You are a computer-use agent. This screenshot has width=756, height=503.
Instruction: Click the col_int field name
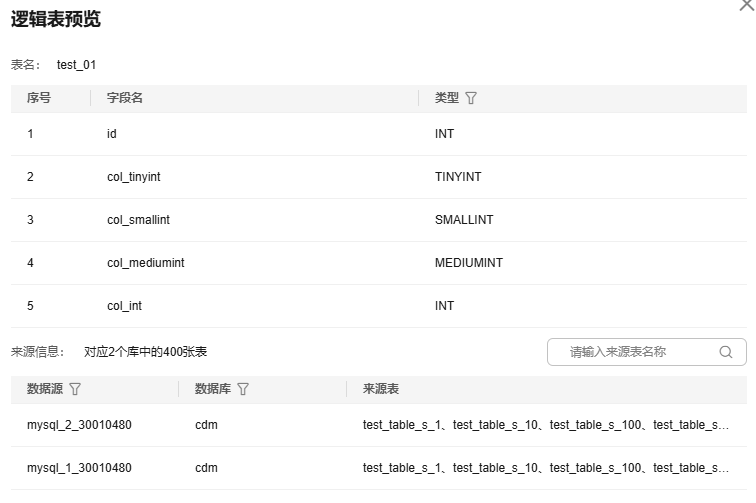point(125,306)
